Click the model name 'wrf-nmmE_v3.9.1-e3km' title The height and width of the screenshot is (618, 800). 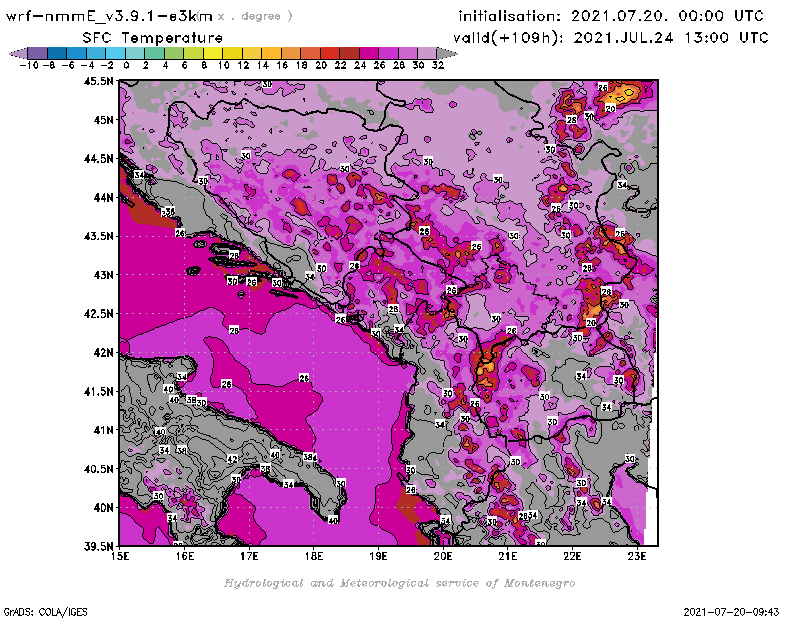(x=109, y=16)
